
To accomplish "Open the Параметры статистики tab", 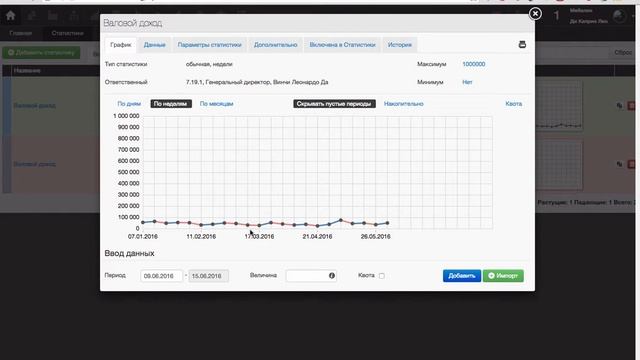I will (x=209, y=45).
